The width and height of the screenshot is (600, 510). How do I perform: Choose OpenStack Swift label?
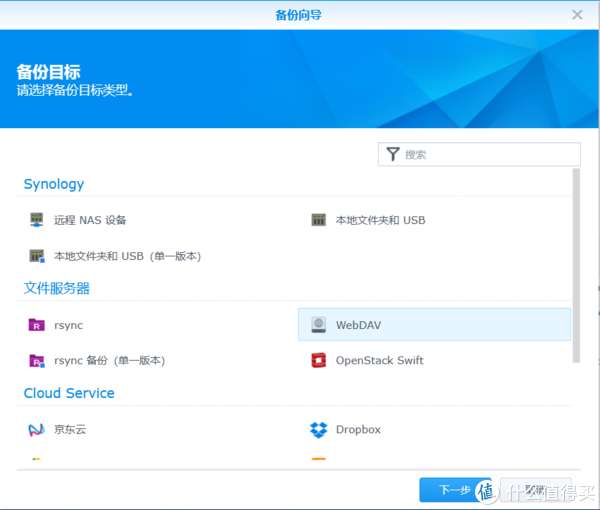(380, 360)
